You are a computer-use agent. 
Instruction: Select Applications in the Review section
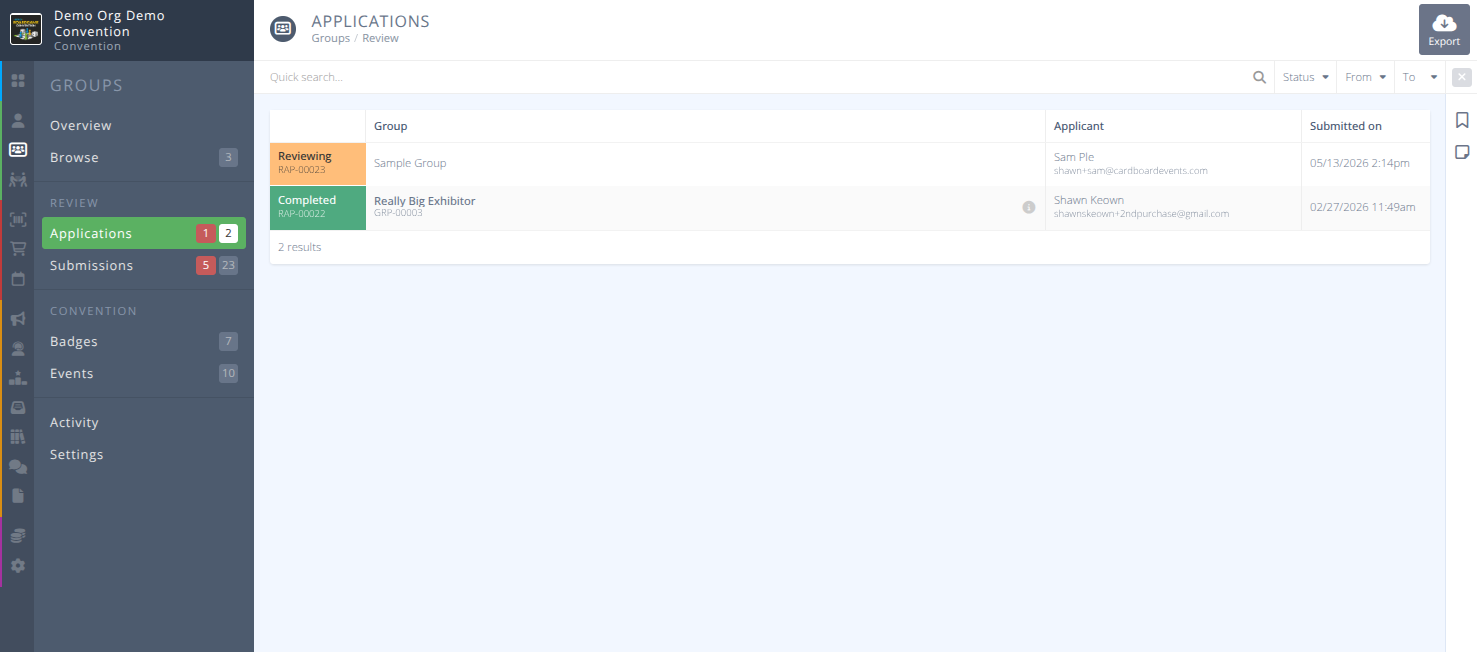pos(144,233)
